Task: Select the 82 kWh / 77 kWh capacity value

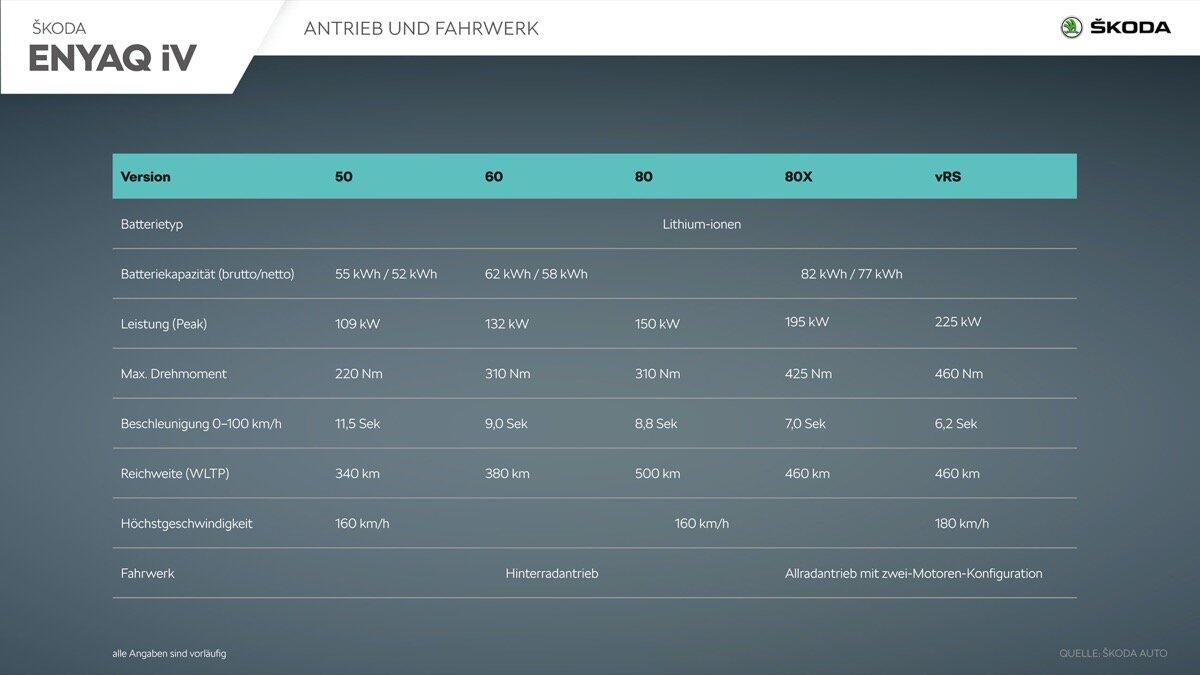Action: (x=851, y=274)
